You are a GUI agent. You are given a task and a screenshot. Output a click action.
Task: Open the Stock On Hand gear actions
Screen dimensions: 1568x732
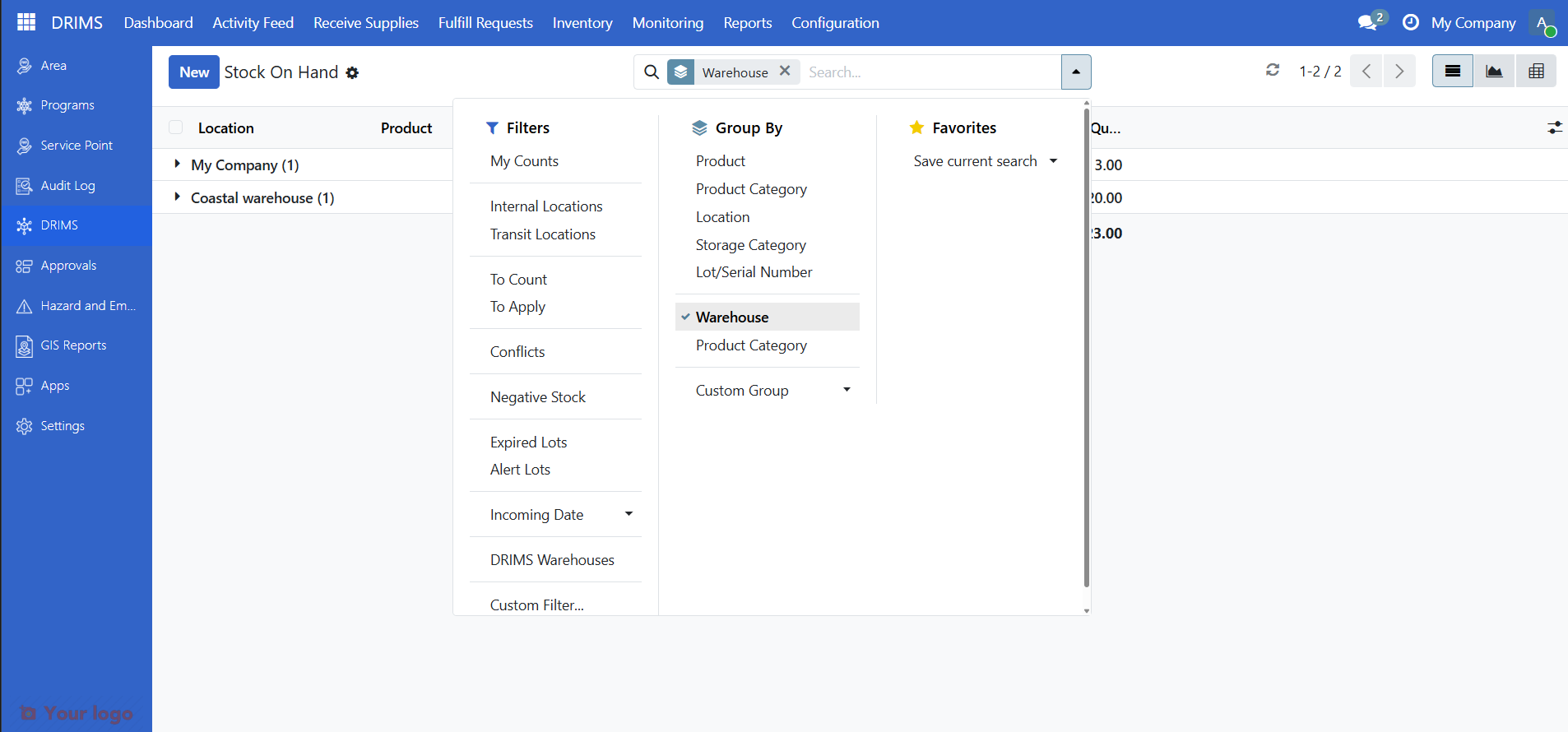tap(352, 72)
